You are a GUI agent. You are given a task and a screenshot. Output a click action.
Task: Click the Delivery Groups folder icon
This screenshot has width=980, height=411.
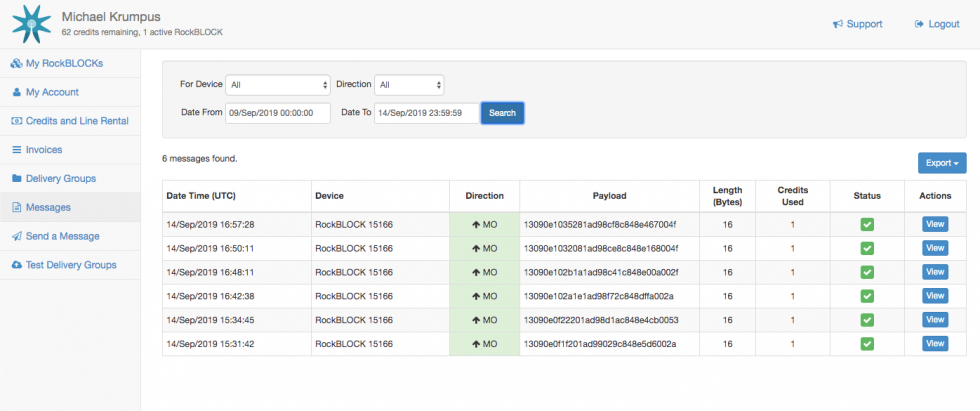coord(16,178)
